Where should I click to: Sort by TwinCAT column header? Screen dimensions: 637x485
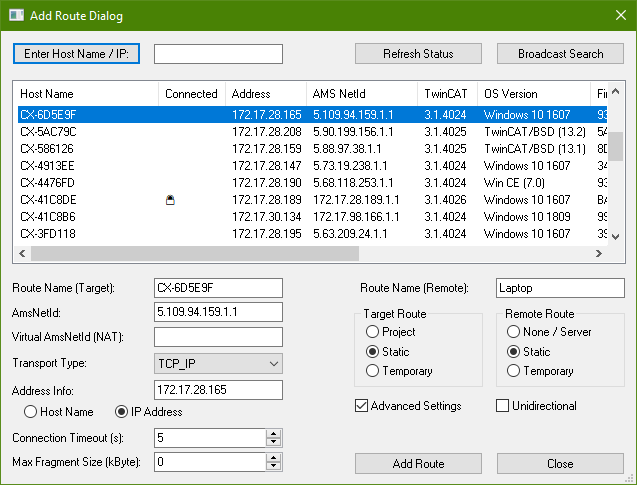[x=448, y=94]
